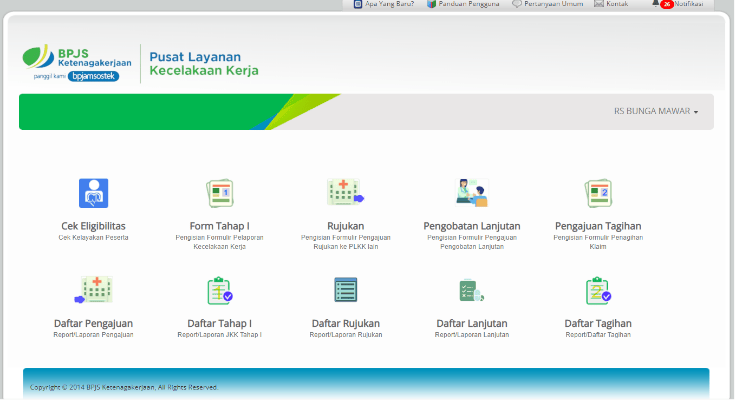735x400 pixels.
Task: Click 'Pengisian Formulir Penagihan Klaim' text
Action: tap(598, 242)
